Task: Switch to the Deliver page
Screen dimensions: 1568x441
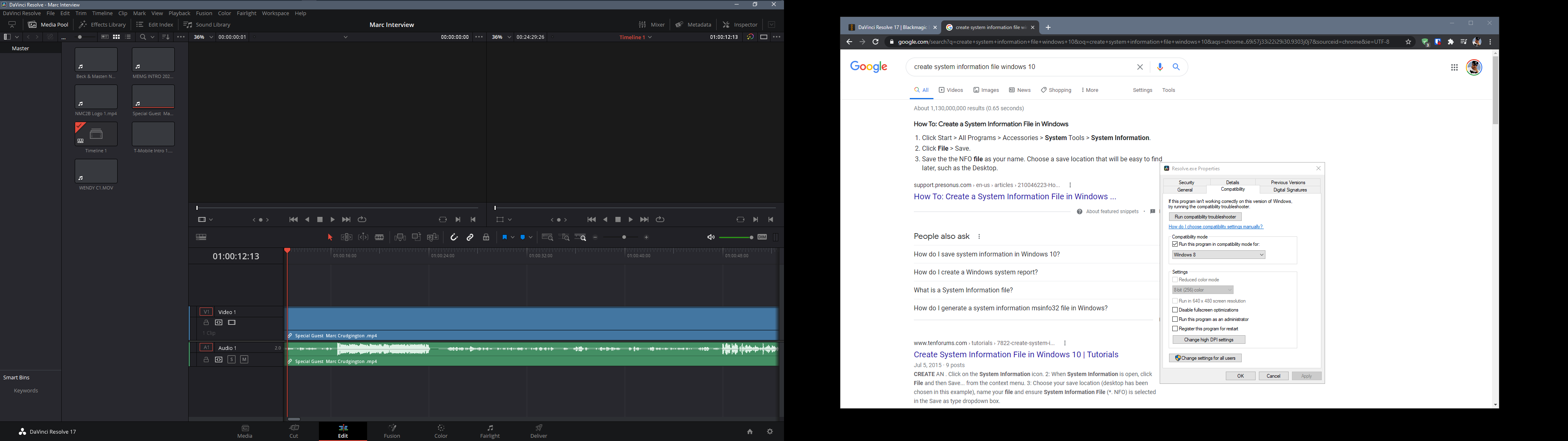Action: (x=539, y=431)
